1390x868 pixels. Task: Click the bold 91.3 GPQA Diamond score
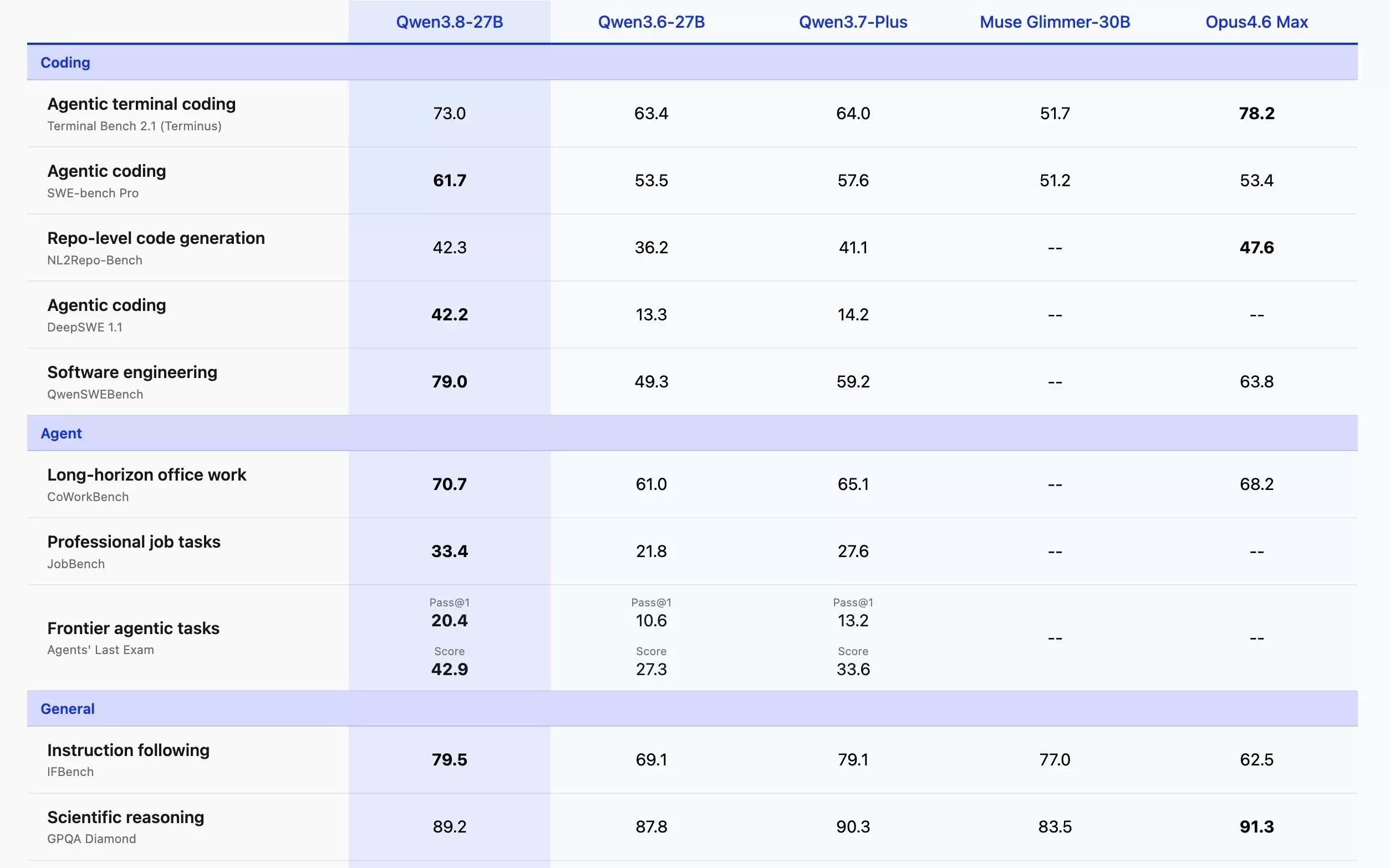[x=1257, y=826]
